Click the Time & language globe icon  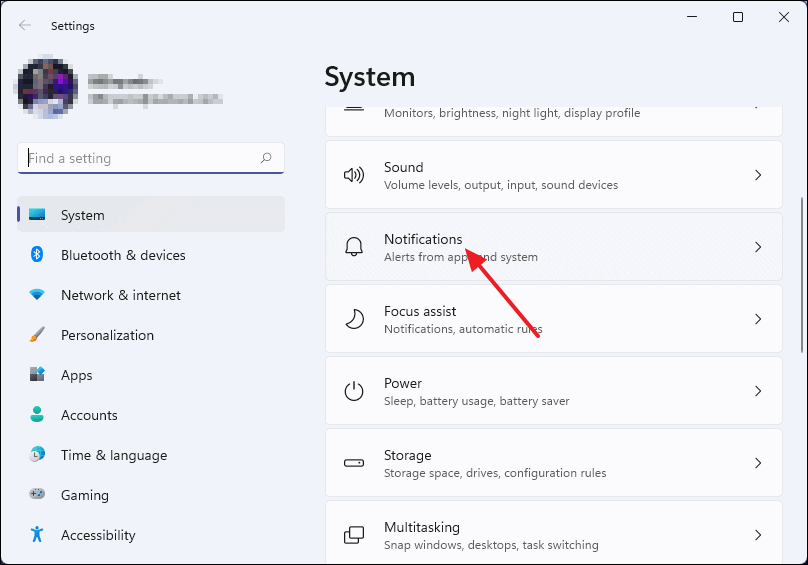tap(37, 454)
